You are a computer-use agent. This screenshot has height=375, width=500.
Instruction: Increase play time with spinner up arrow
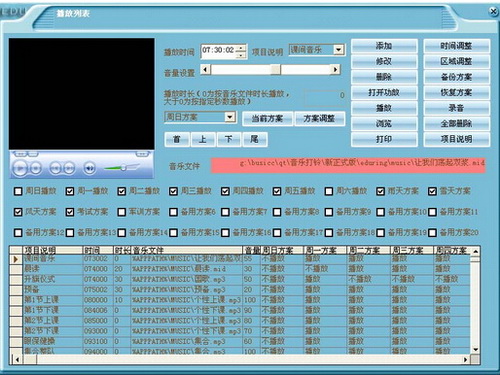pos(240,48)
